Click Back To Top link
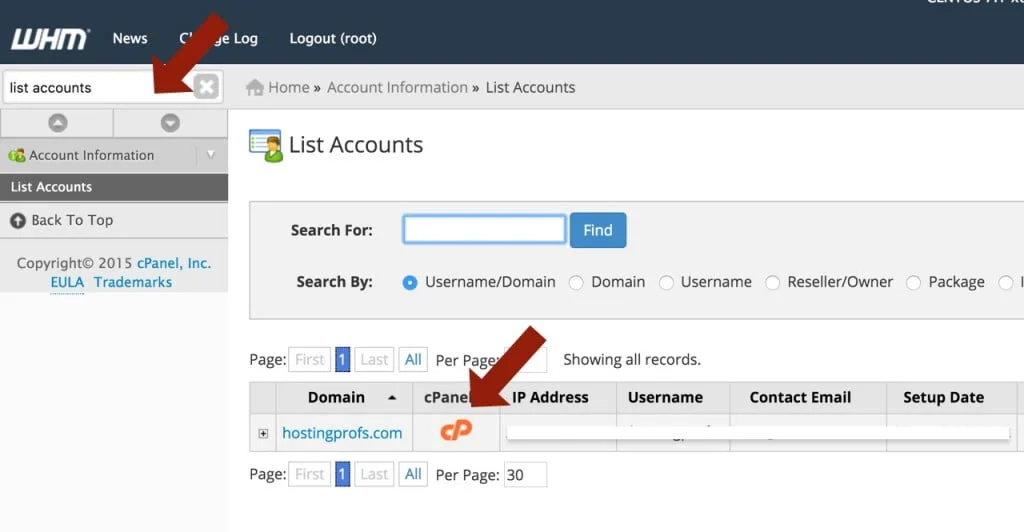This screenshot has width=1024, height=532. pyautogui.click(x=72, y=221)
